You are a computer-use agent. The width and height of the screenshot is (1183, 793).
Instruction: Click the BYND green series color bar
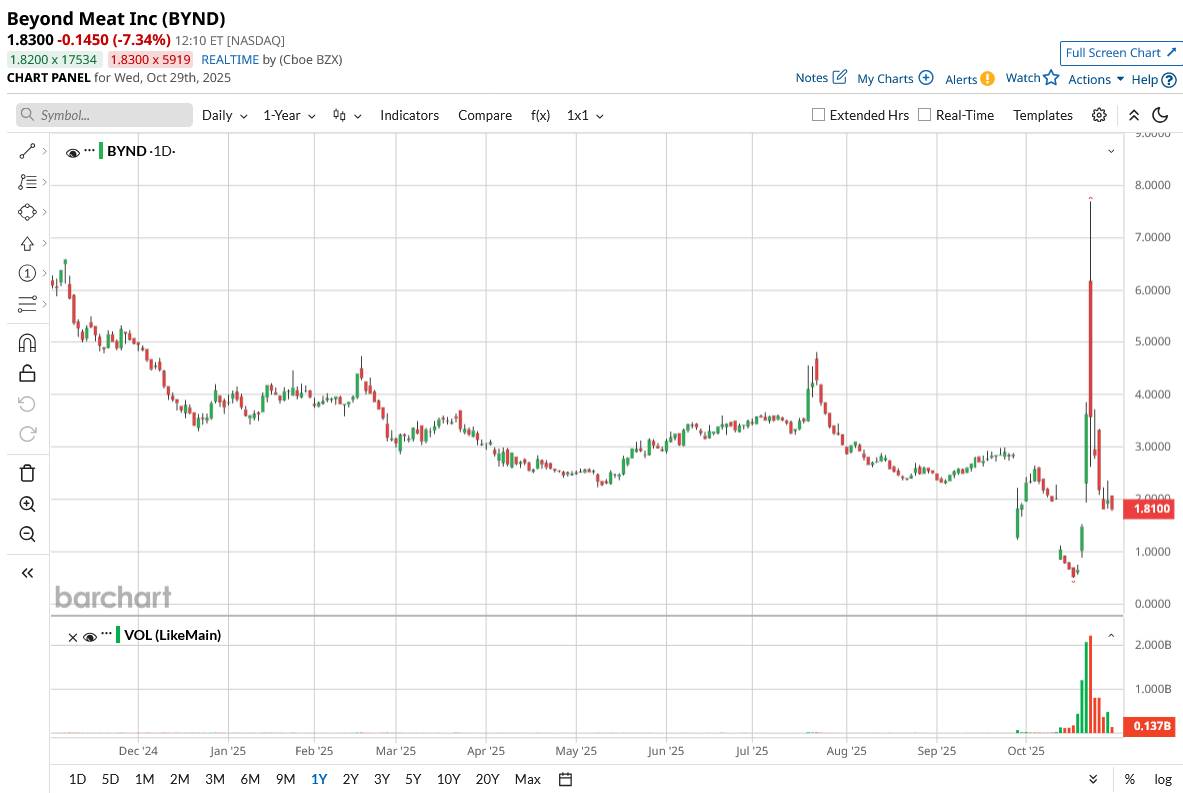101,150
